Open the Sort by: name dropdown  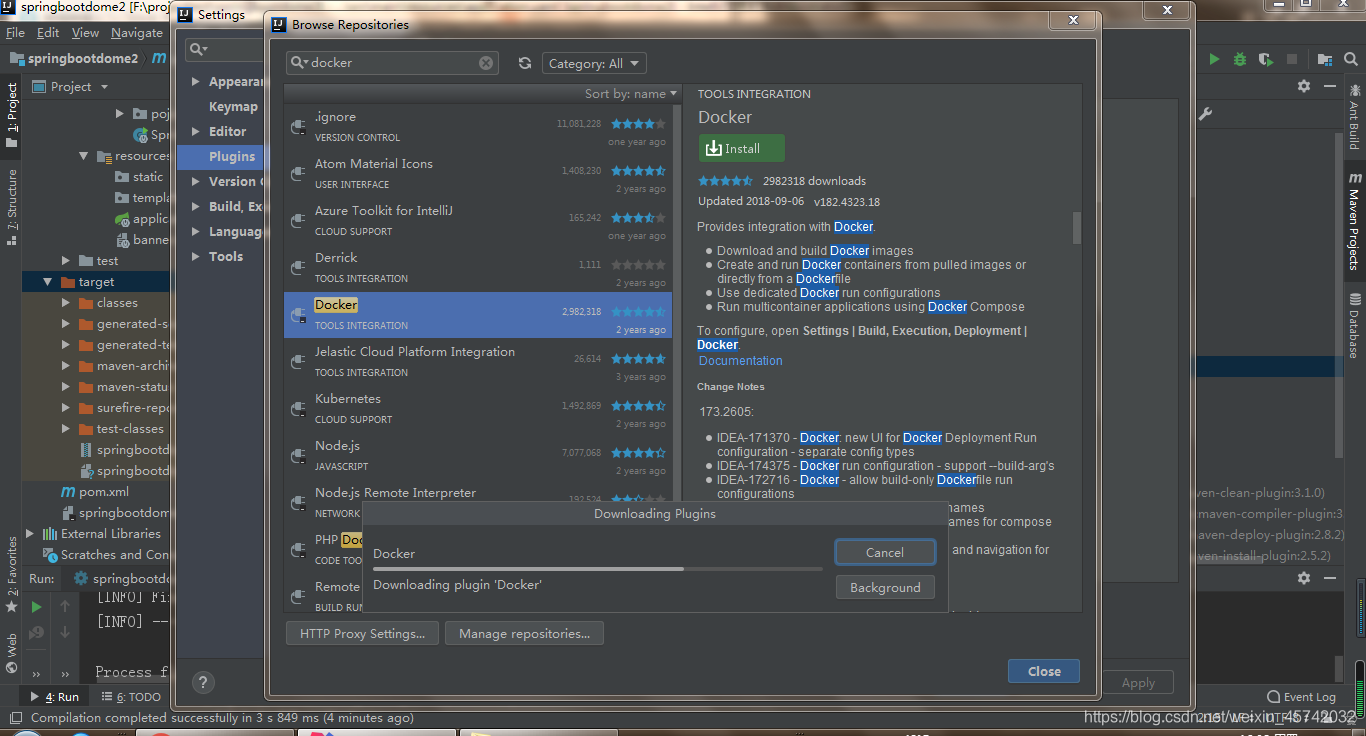point(631,93)
